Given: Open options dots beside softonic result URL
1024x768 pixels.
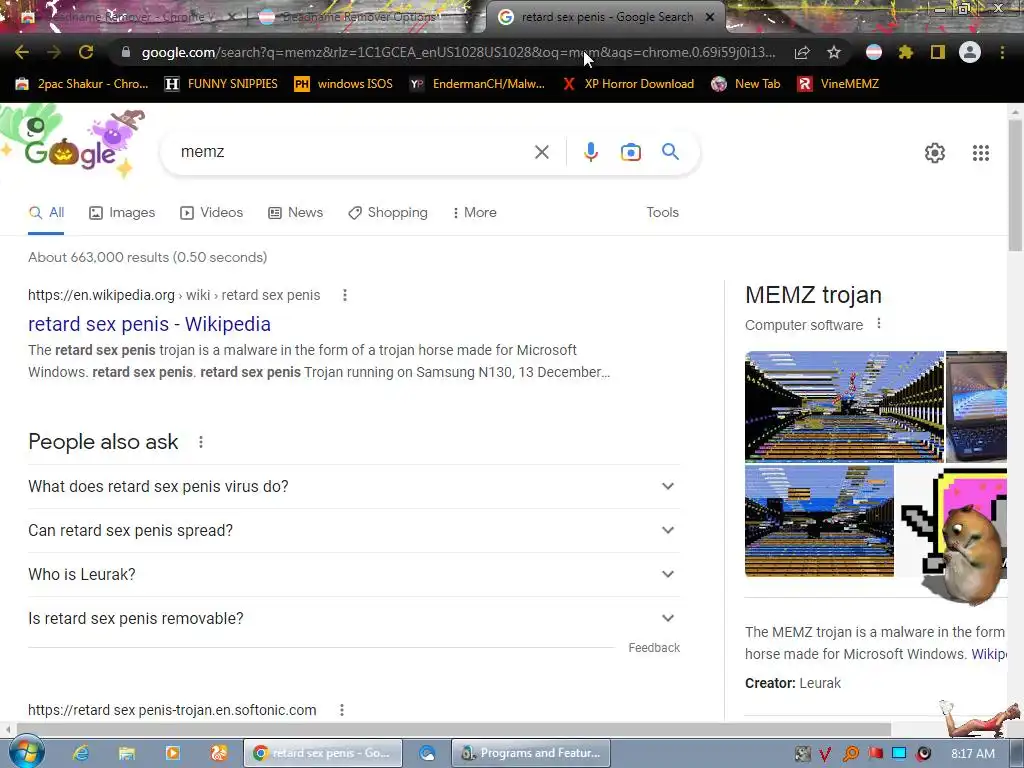Looking at the screenshot, I should pos(342,710).
